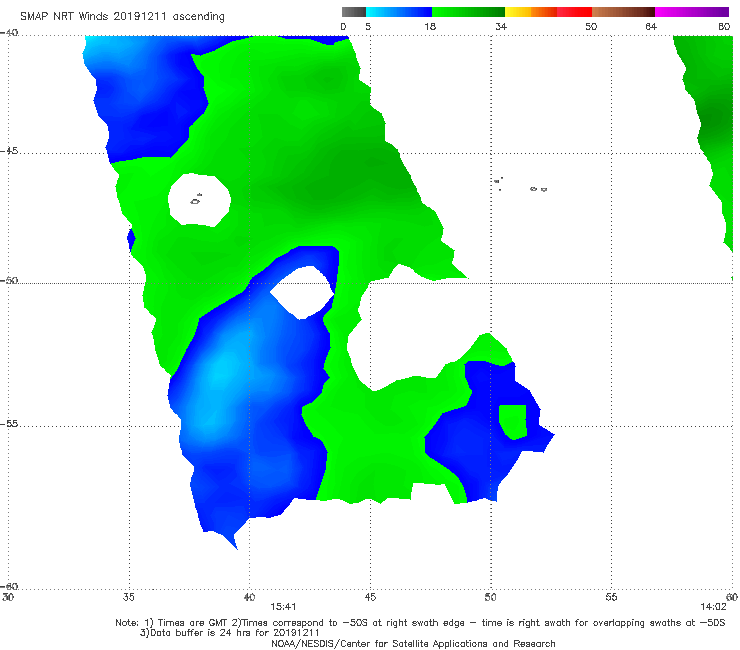
Task: Click the note line starting 'Note: 1) Times are GMT'
Action: [x=420, y=623]
